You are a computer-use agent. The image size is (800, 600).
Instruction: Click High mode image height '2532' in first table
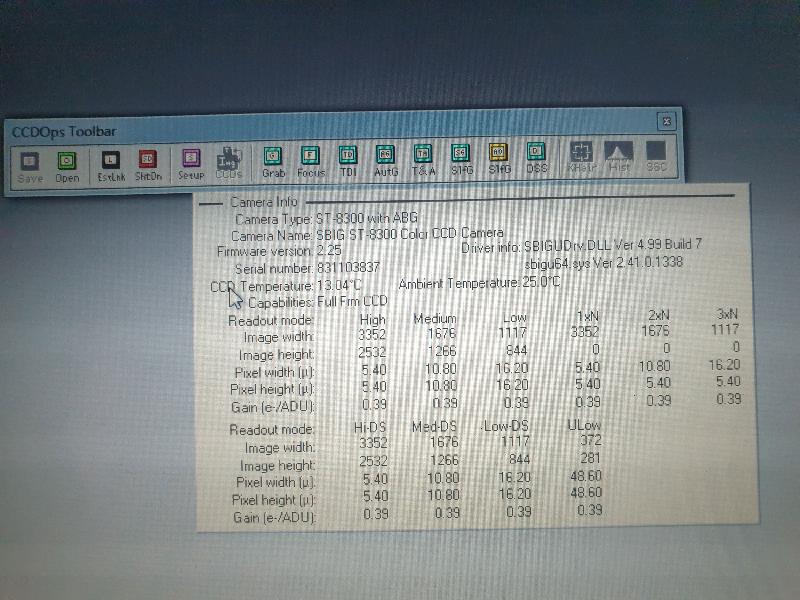pos(372,352)
